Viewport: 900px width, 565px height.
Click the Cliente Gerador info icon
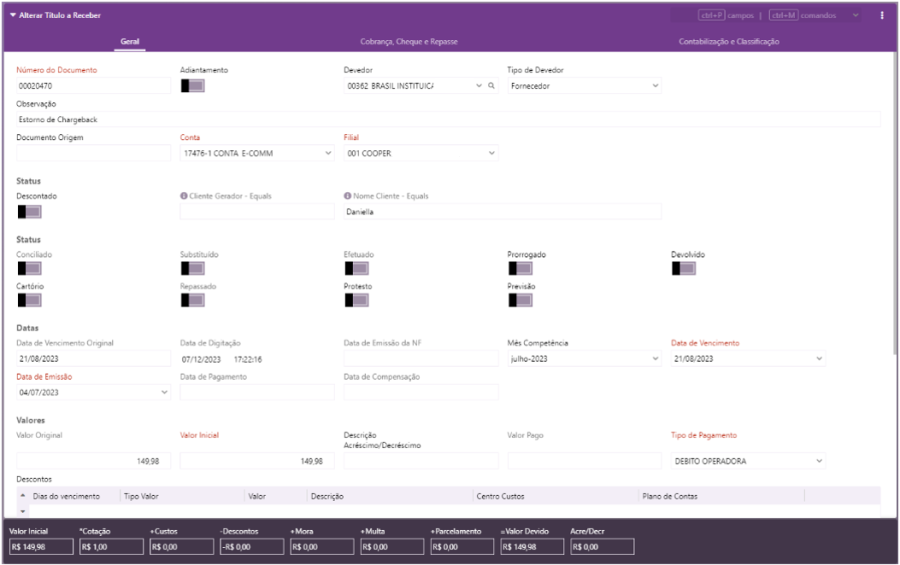coord(184,196)
